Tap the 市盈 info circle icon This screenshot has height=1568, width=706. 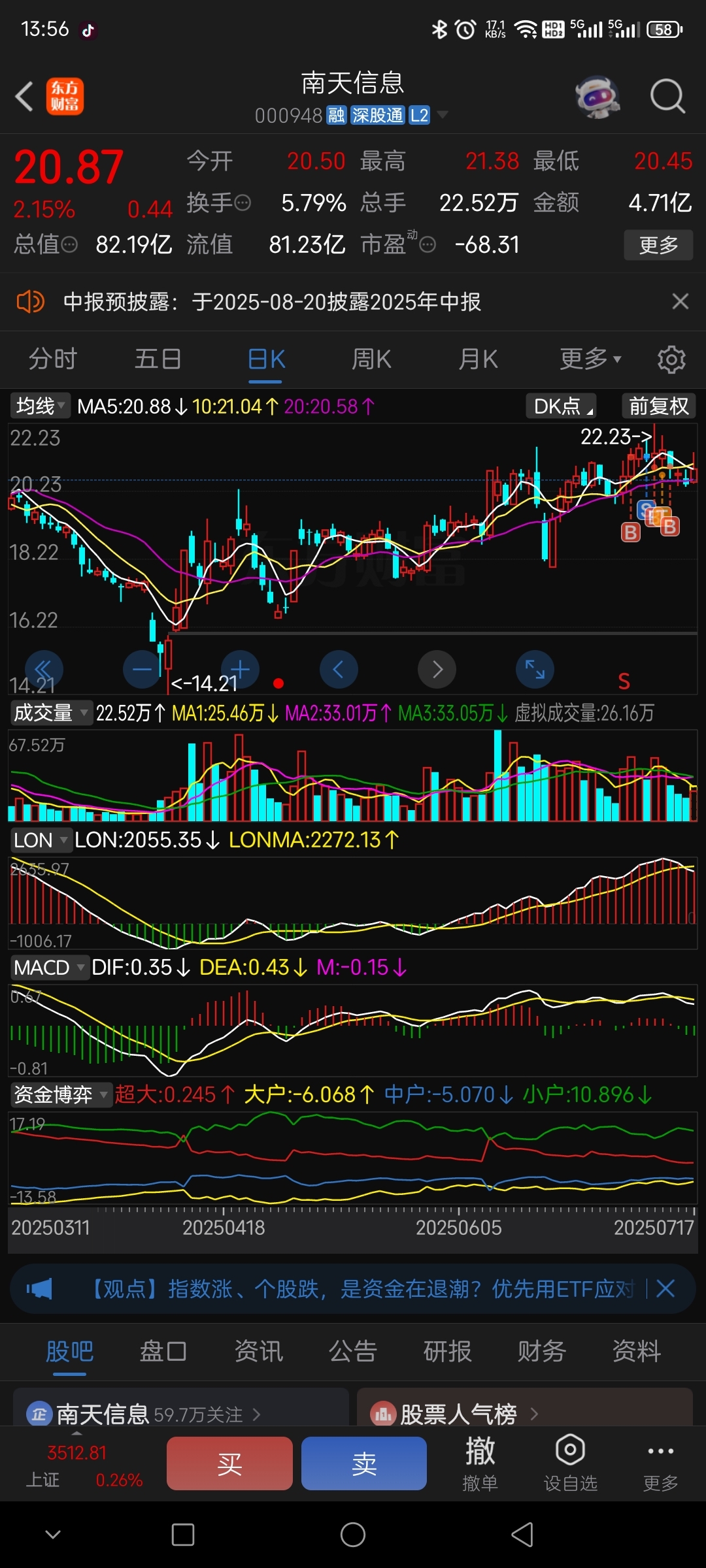pyautogui.click(x=428, y=245)
